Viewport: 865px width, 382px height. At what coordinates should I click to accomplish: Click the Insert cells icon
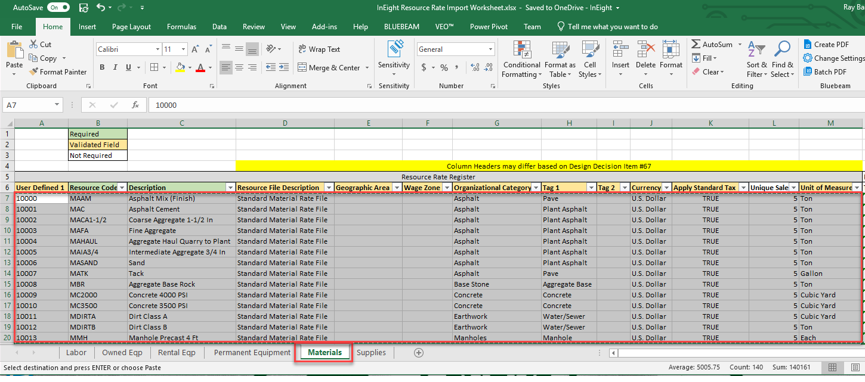coord(621,50)
